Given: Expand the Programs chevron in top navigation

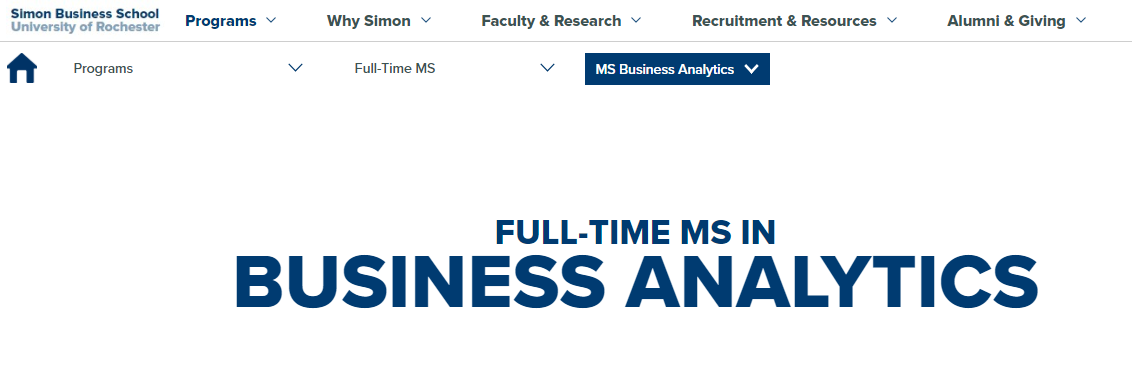Looking at the screenshot, I should (271, 20).
